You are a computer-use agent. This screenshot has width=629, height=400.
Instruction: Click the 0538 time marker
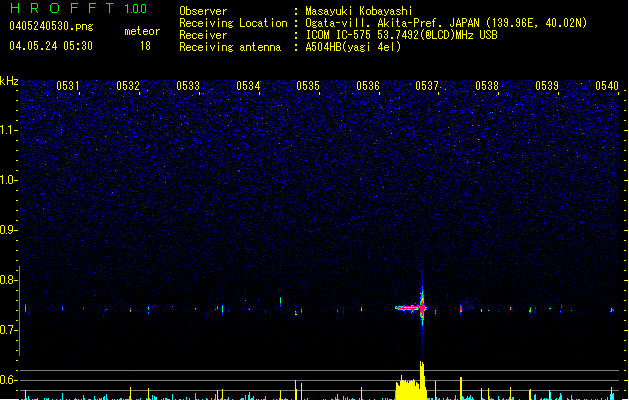(487, 86)
